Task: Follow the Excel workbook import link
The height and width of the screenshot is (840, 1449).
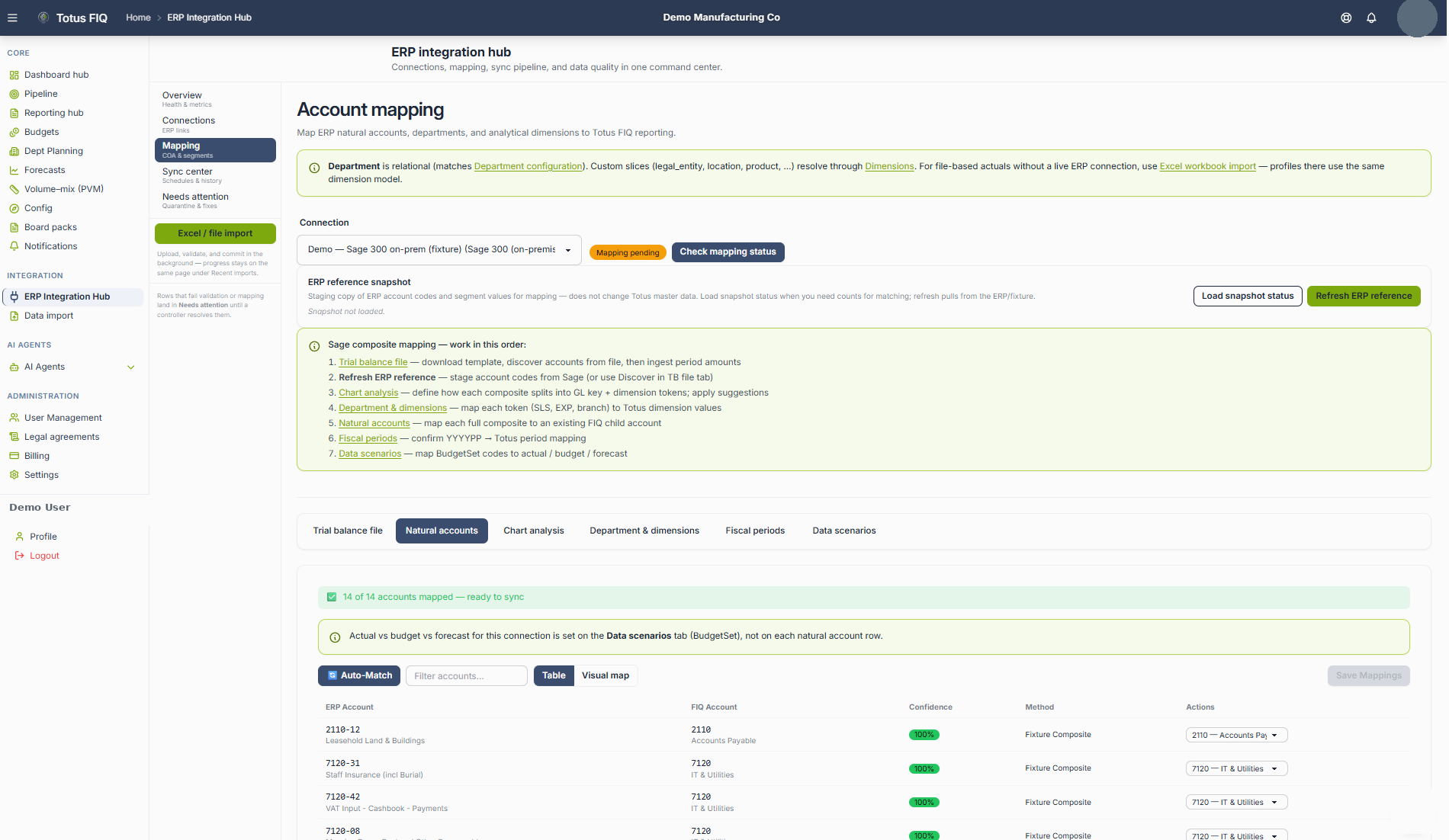Action: click(x=1207, y=166)
